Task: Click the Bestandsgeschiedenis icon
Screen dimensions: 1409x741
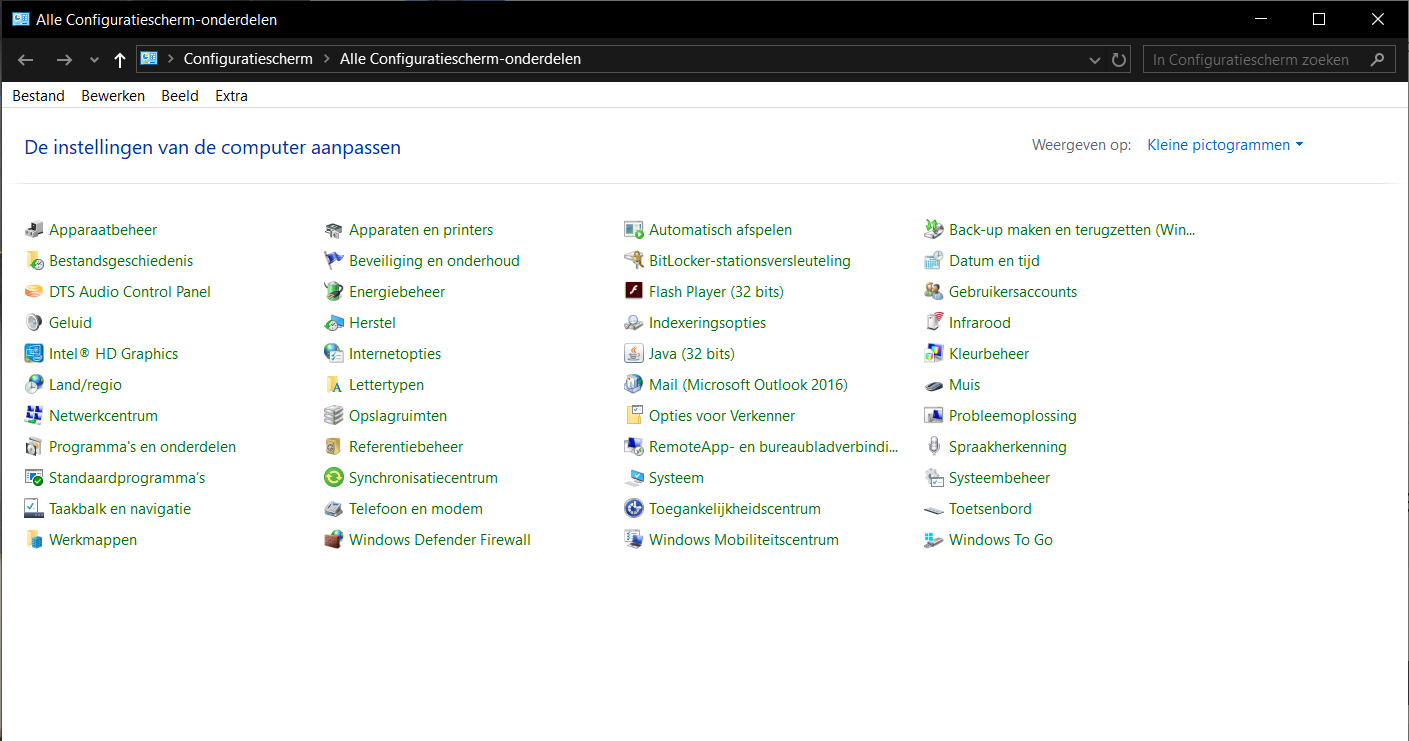Action: (x=34, y=261)
